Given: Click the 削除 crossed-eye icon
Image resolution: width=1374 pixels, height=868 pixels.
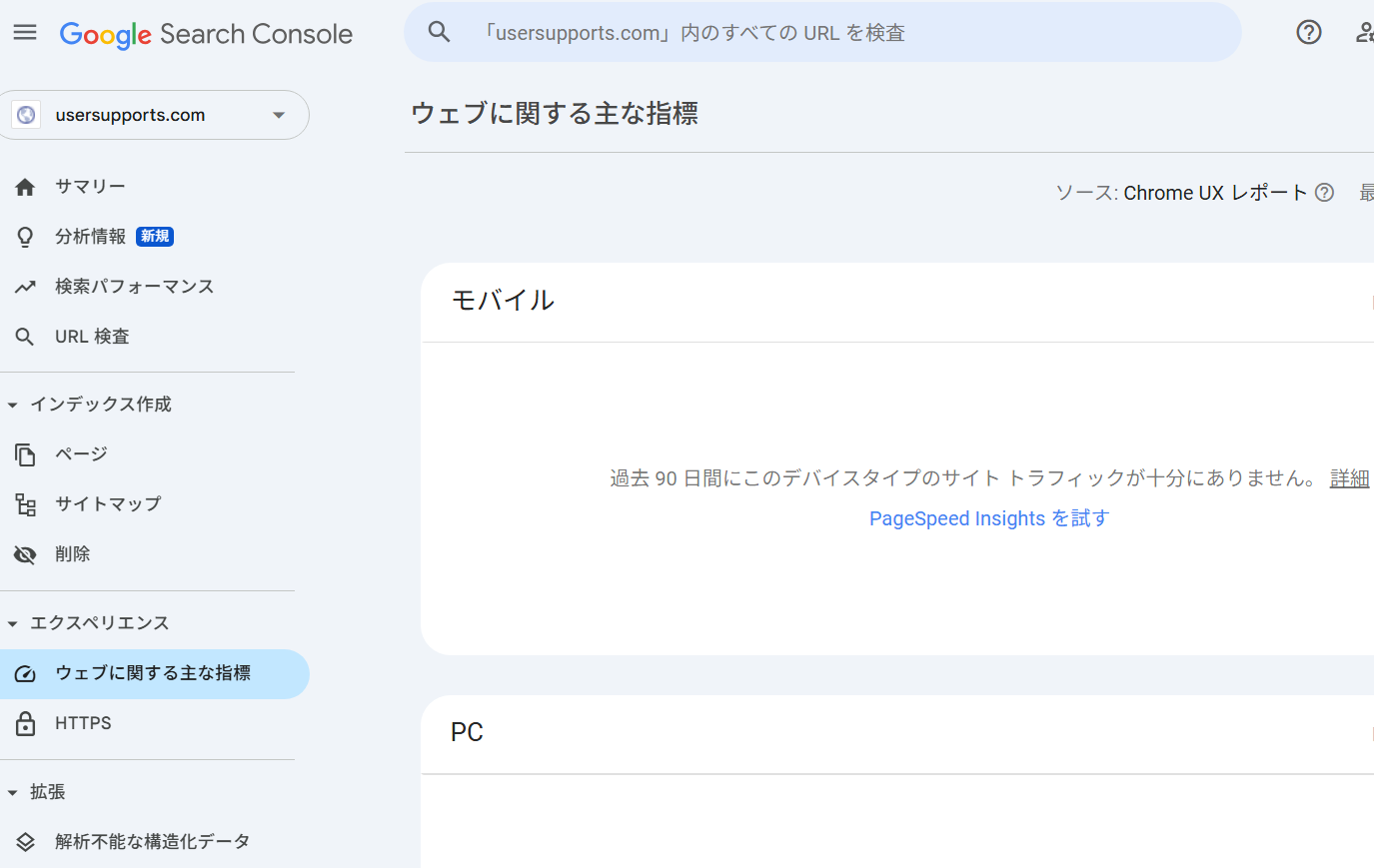Looking at the screenshot, I should [x=25, y=554].
